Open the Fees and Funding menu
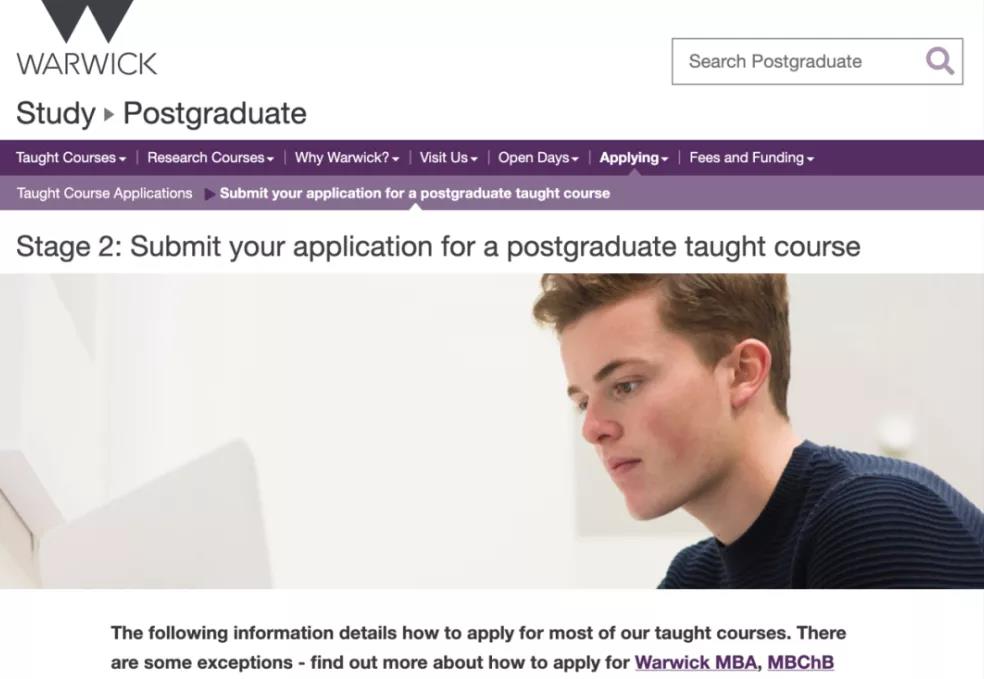This screenshot has width=984, height=679. pos(752,158)
